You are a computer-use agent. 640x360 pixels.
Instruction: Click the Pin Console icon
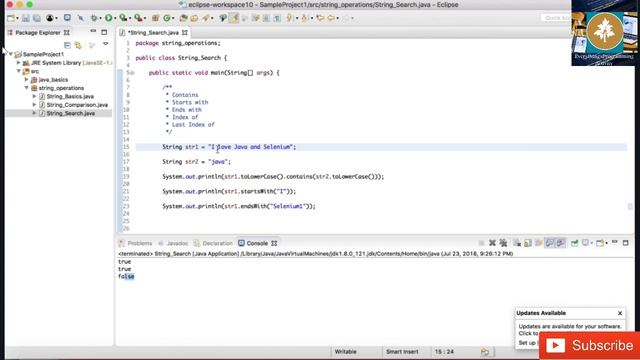pyautogui.click(x=574, y=243)
